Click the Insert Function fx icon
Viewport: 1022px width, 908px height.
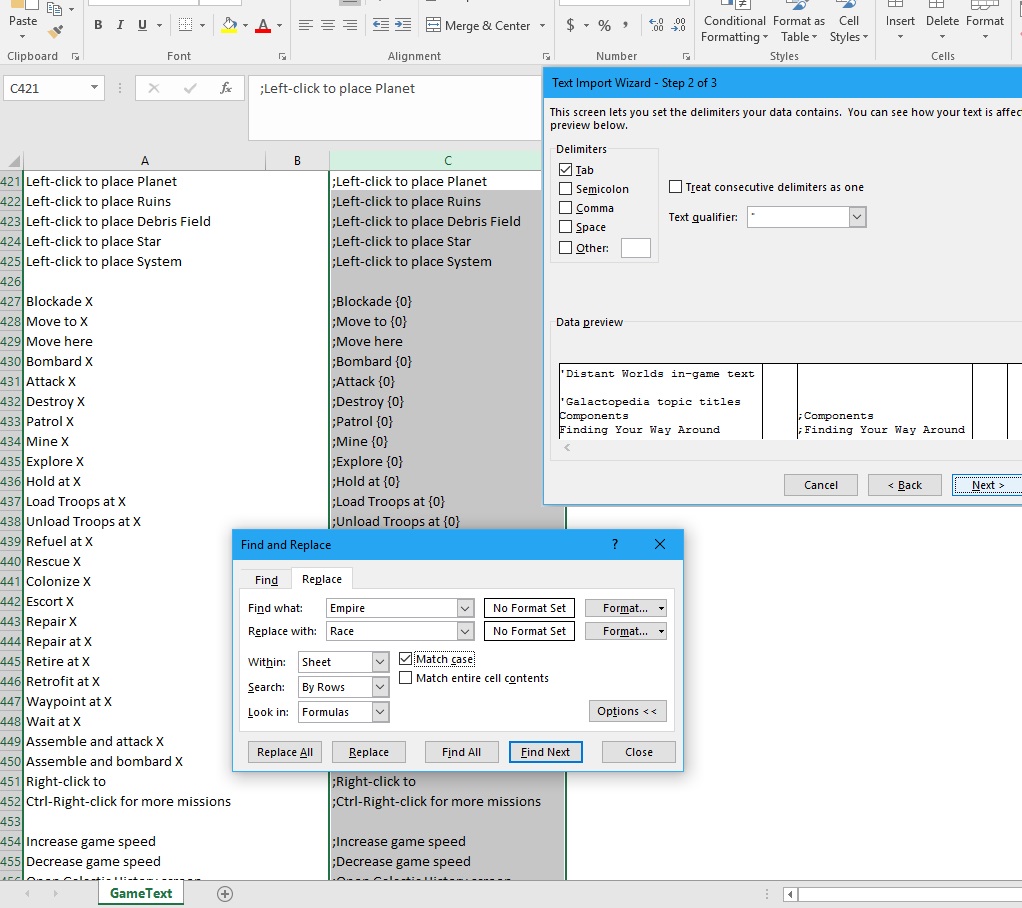pyautogui.click(x=226, y=88)
